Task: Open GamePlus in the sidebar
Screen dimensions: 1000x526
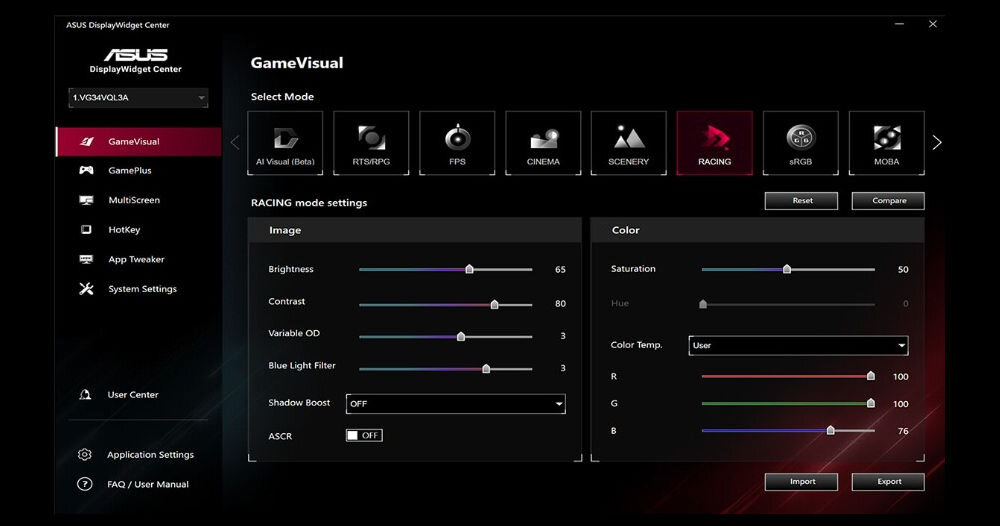Action: pyautogui.click(x=130, y=171)
